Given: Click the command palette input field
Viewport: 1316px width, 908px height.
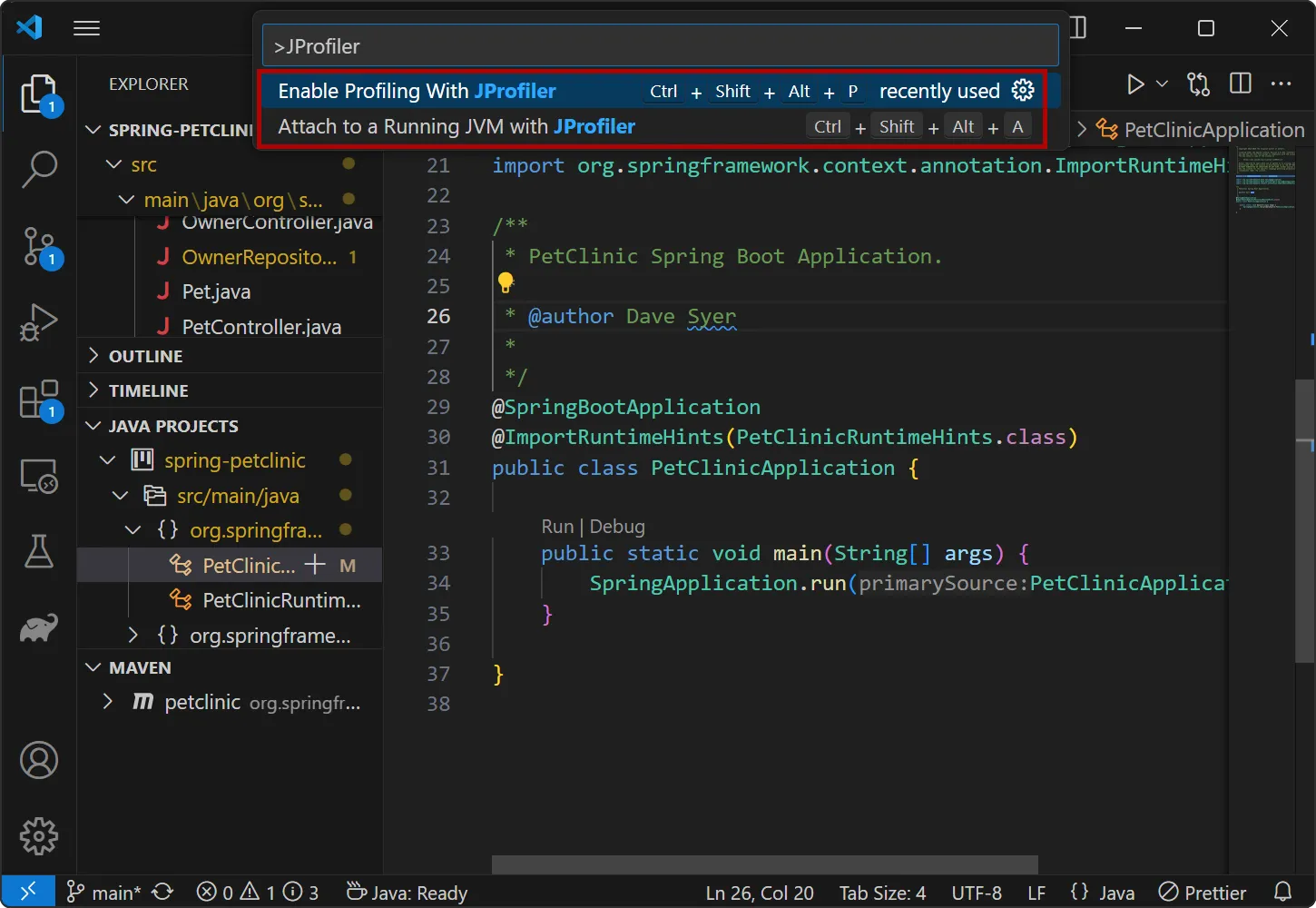Looking at the screenshot, I should (661, 46).
